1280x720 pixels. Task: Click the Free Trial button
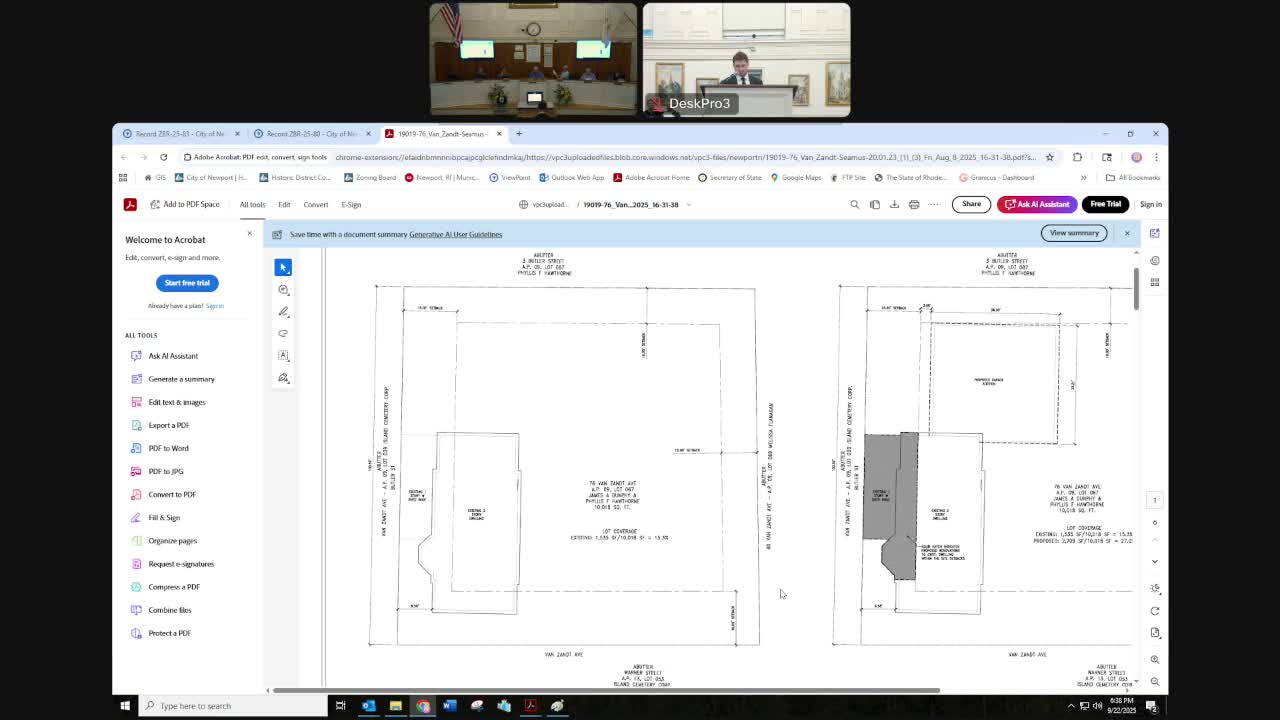[1105, 204]
